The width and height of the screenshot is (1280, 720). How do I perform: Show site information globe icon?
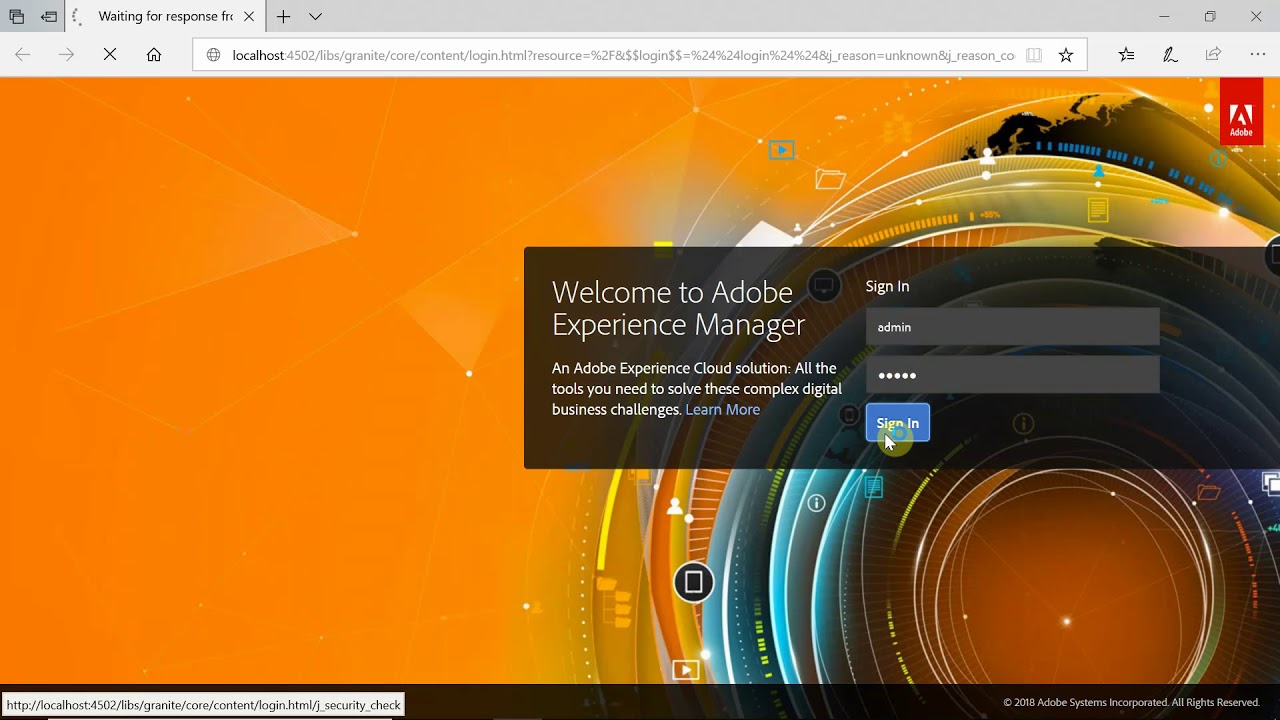click(x=213, y=55)
